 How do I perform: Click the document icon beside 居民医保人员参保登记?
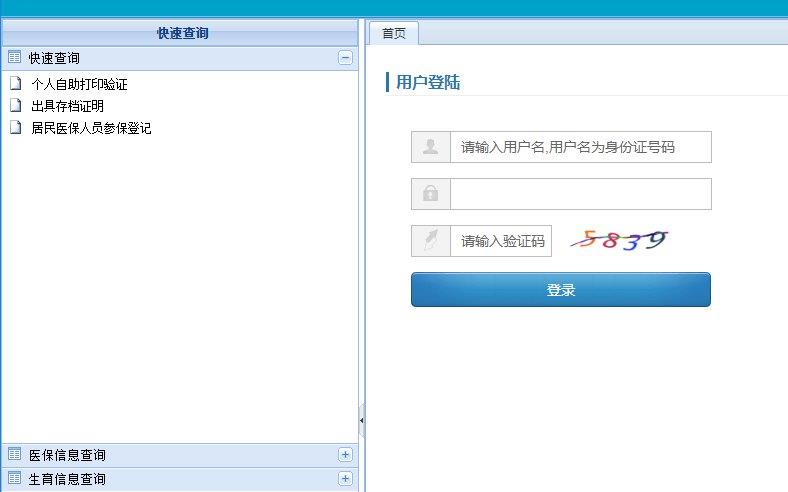click(x=16, y=128)
